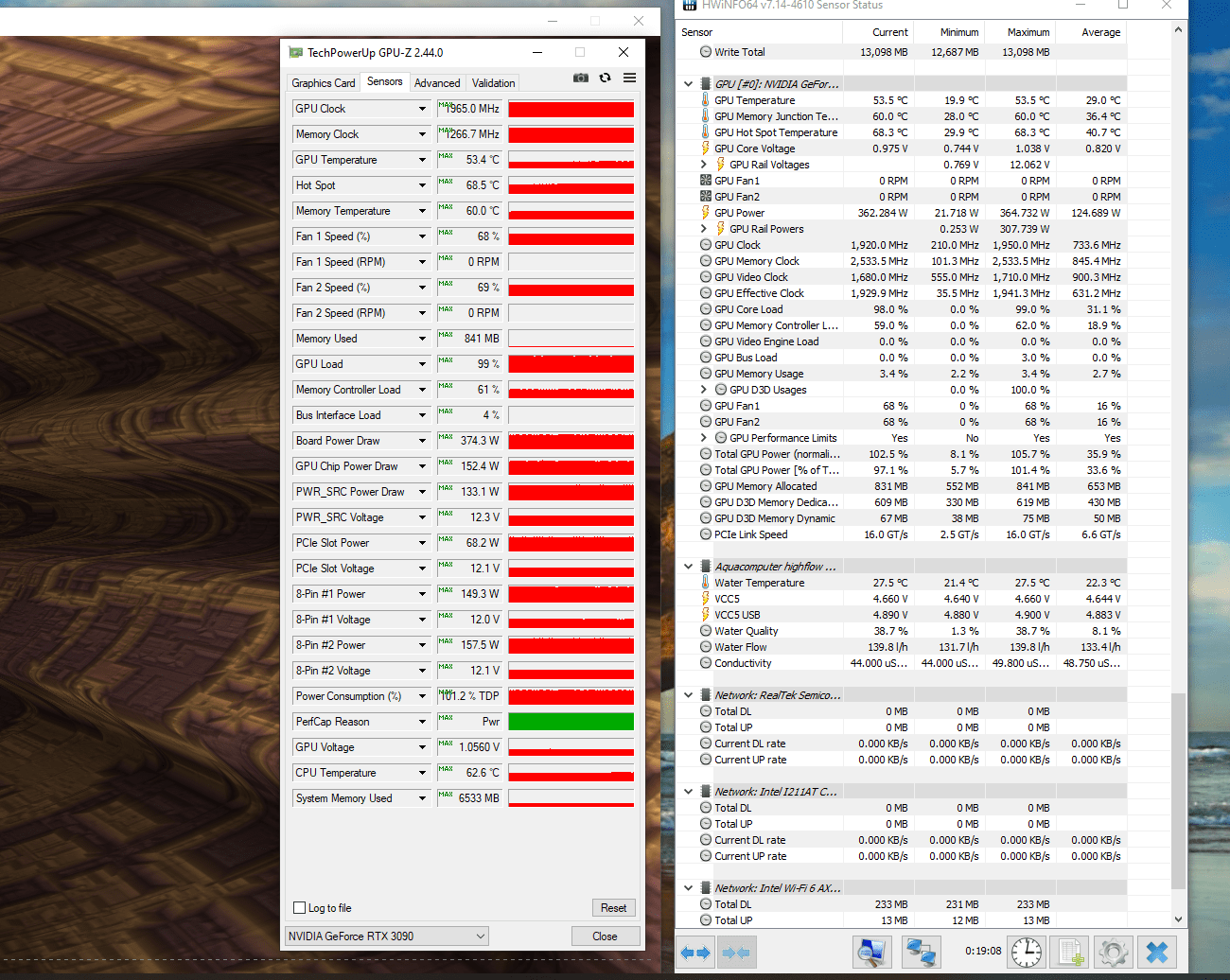Collapse Network RealTek section

pyautogui.click(x=689, y=695)
